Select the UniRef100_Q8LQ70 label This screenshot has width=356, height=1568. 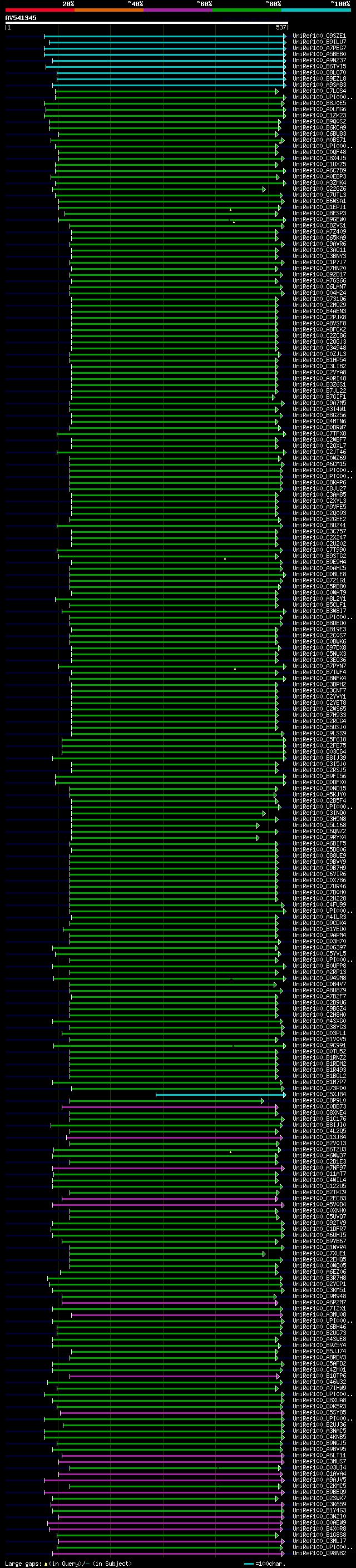tap(319, 72)
